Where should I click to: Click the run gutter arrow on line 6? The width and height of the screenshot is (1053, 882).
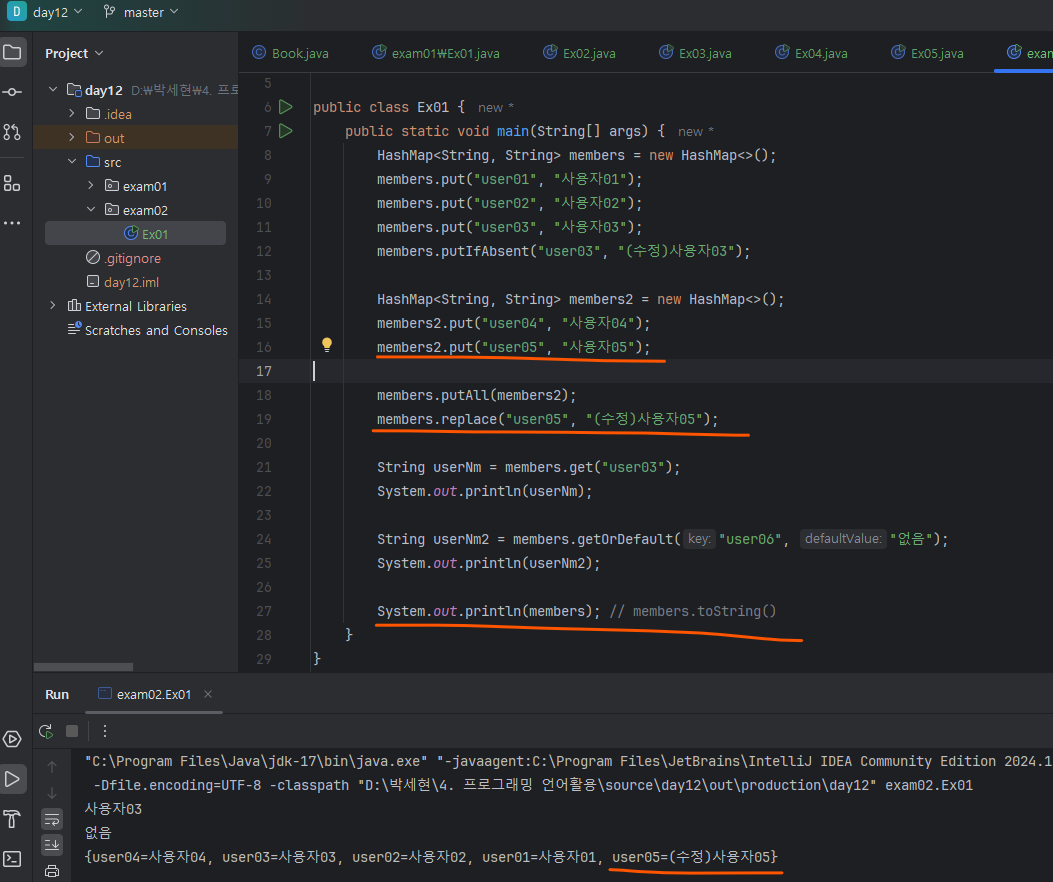pyautogui.click(x=286, y=107)
